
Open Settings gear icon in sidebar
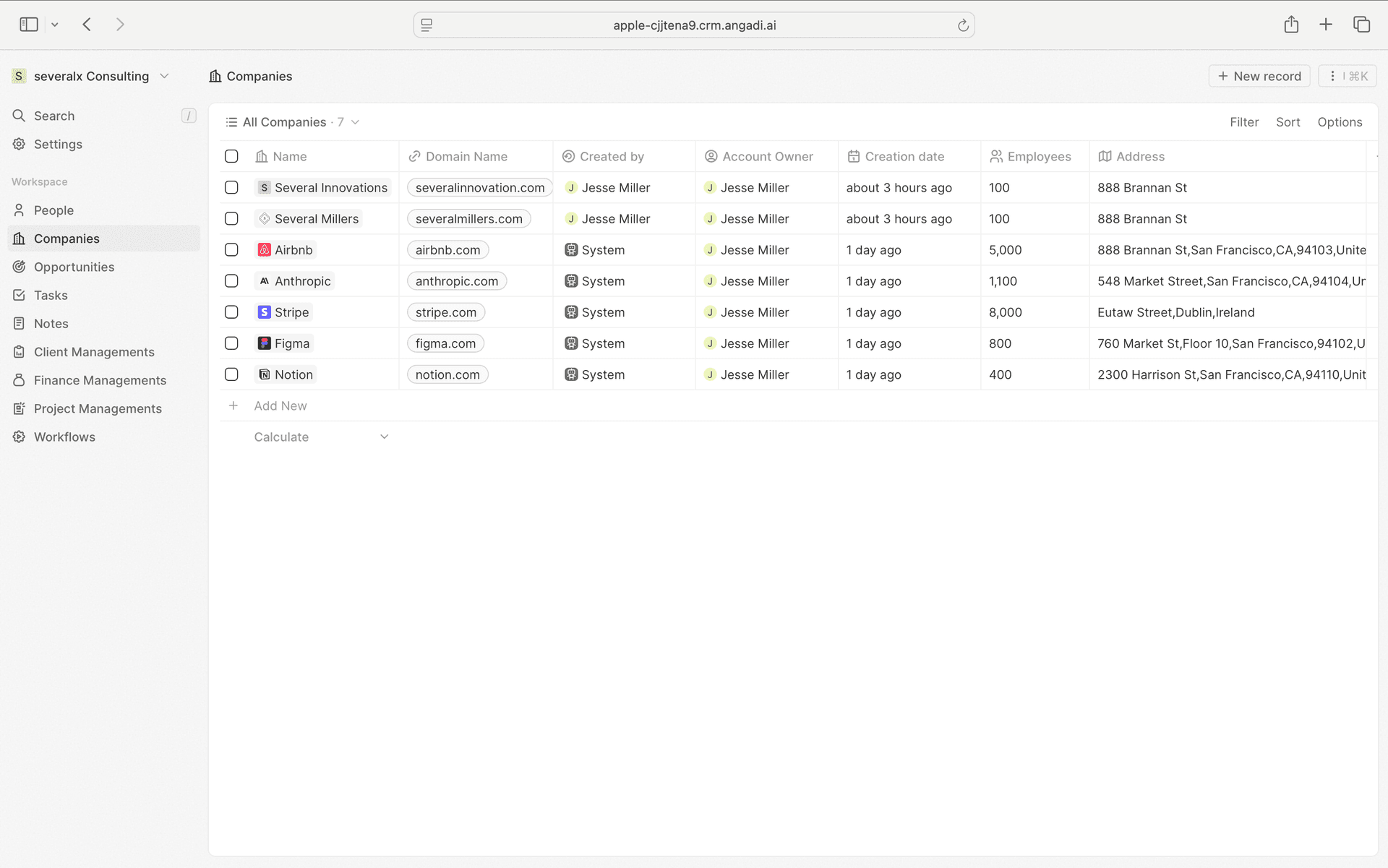19,144
